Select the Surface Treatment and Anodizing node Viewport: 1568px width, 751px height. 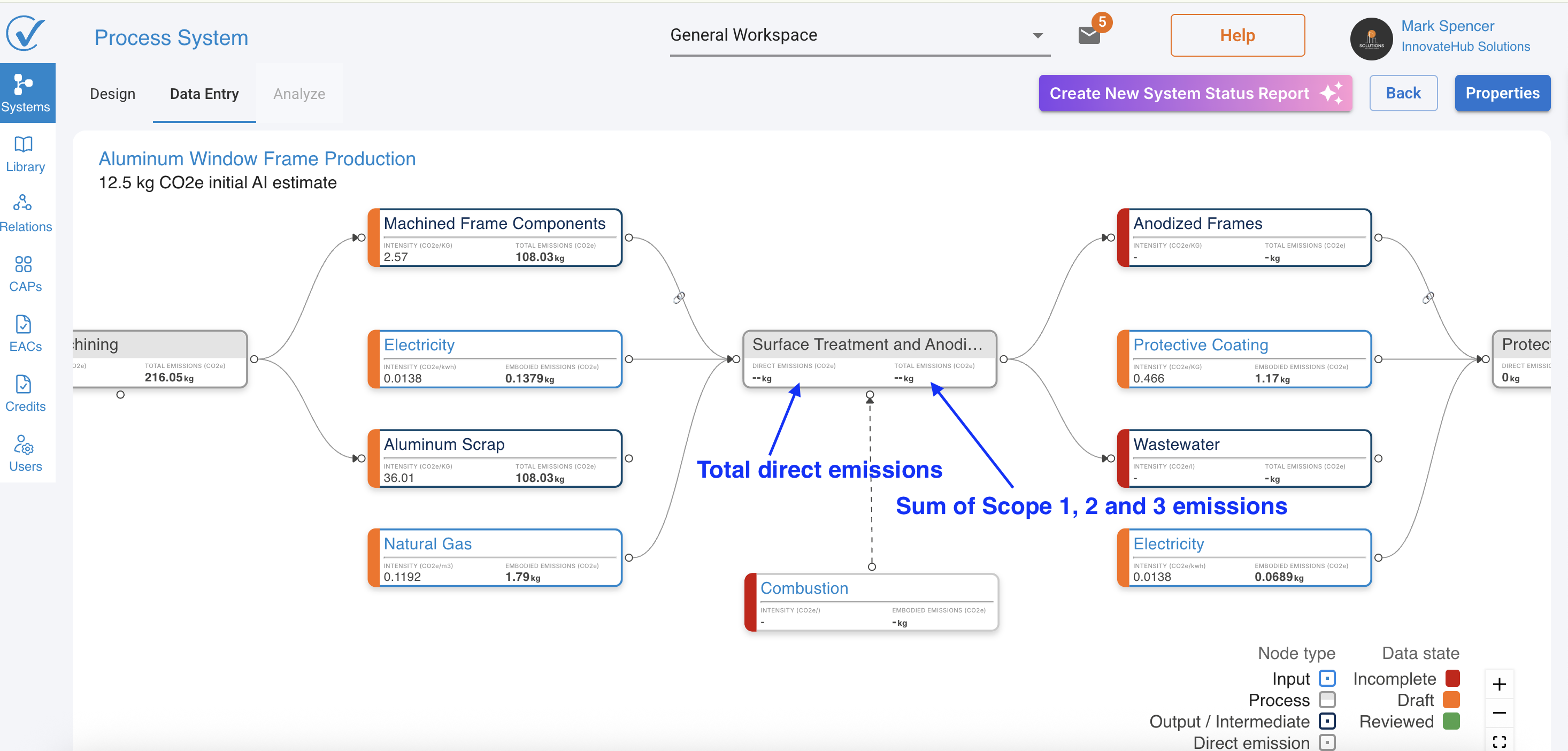click(x=868, y=345)
